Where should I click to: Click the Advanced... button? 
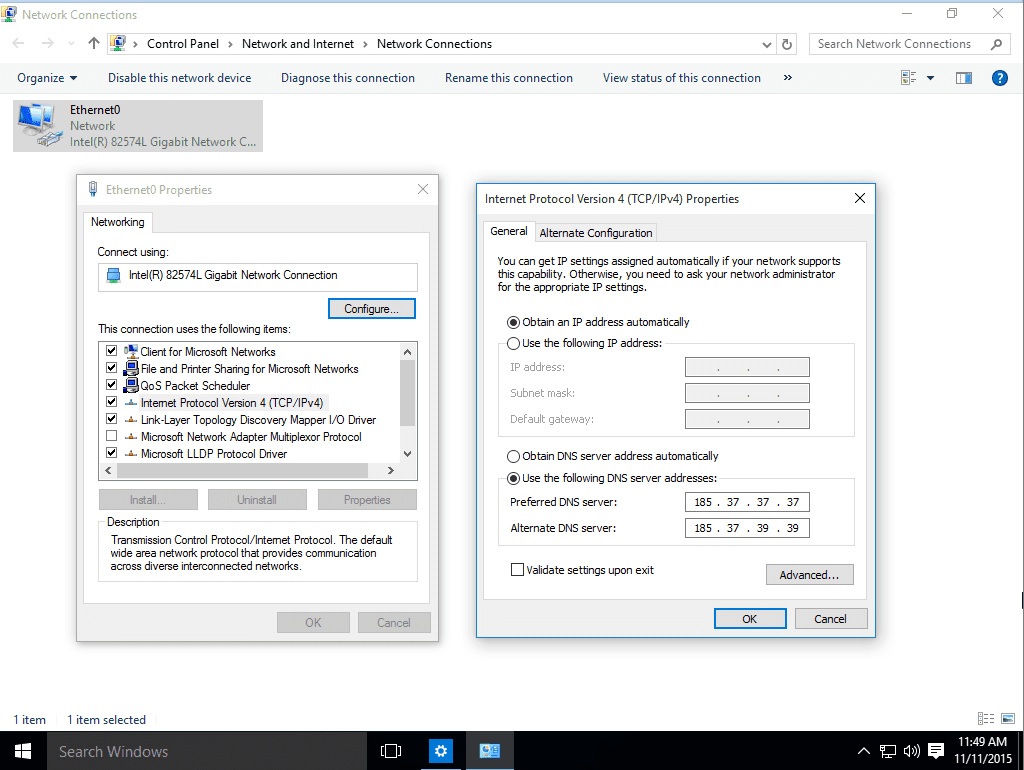(809, 575)
